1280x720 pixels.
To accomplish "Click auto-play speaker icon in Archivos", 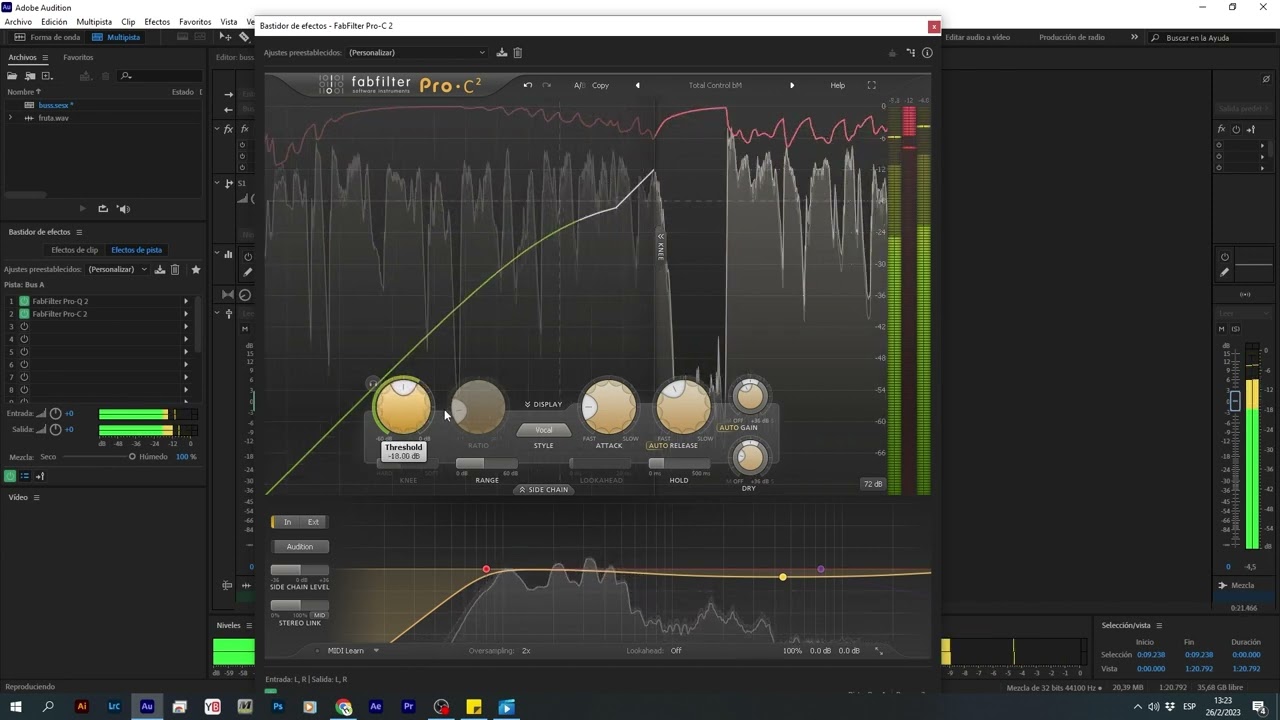I will (123, 209).
